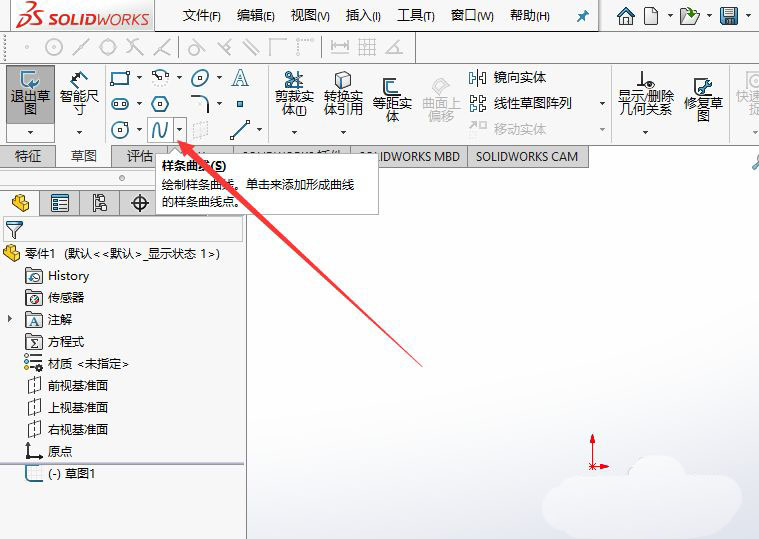Open slot tool dropdown arrow
The height and width of the screenshot is (539, 759).
(139, 104)
